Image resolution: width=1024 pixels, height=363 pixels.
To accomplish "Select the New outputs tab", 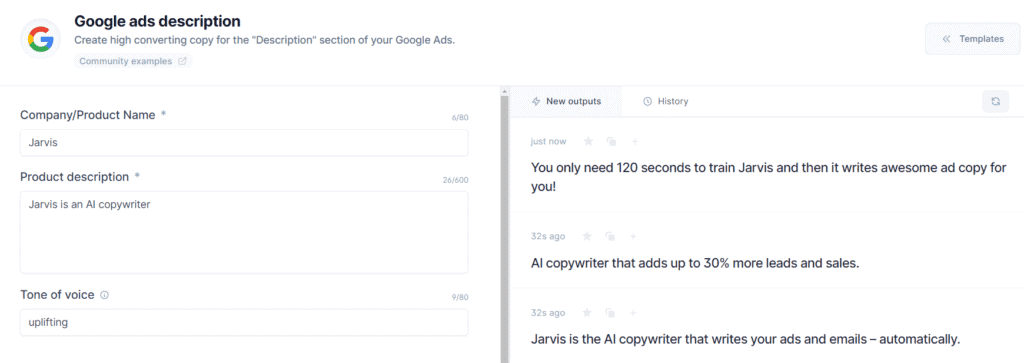I will [x=566, y=101].
